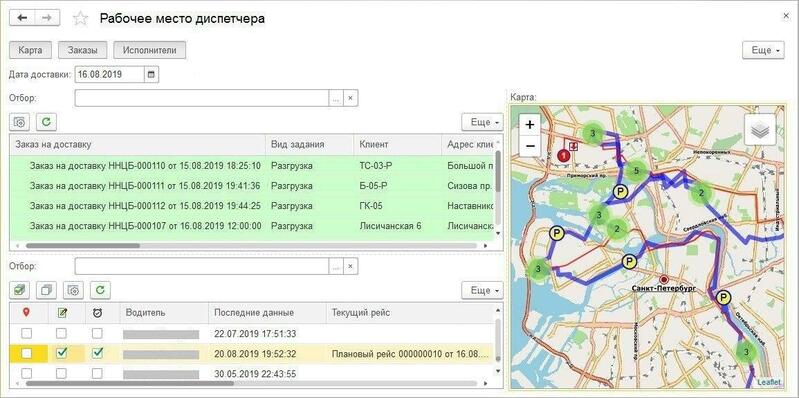This screenshot has height=398, width=799.
Task: Open the map layers selector icon
Action: 760,130
